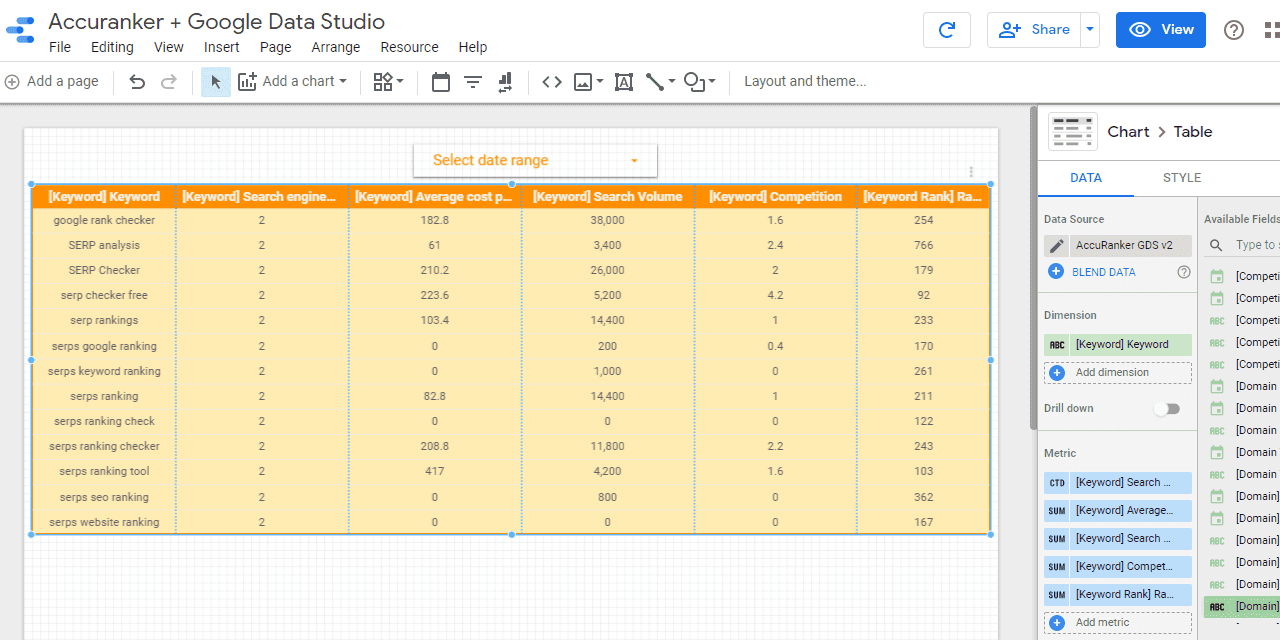Insert a data control icon

tap(505, 82)
